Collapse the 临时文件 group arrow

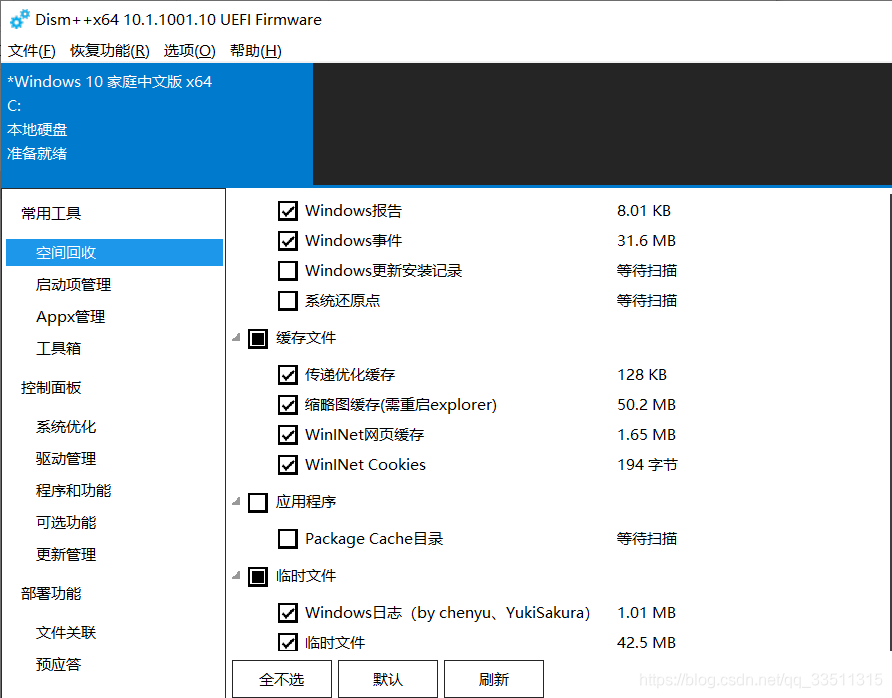(x=236, y=575)
